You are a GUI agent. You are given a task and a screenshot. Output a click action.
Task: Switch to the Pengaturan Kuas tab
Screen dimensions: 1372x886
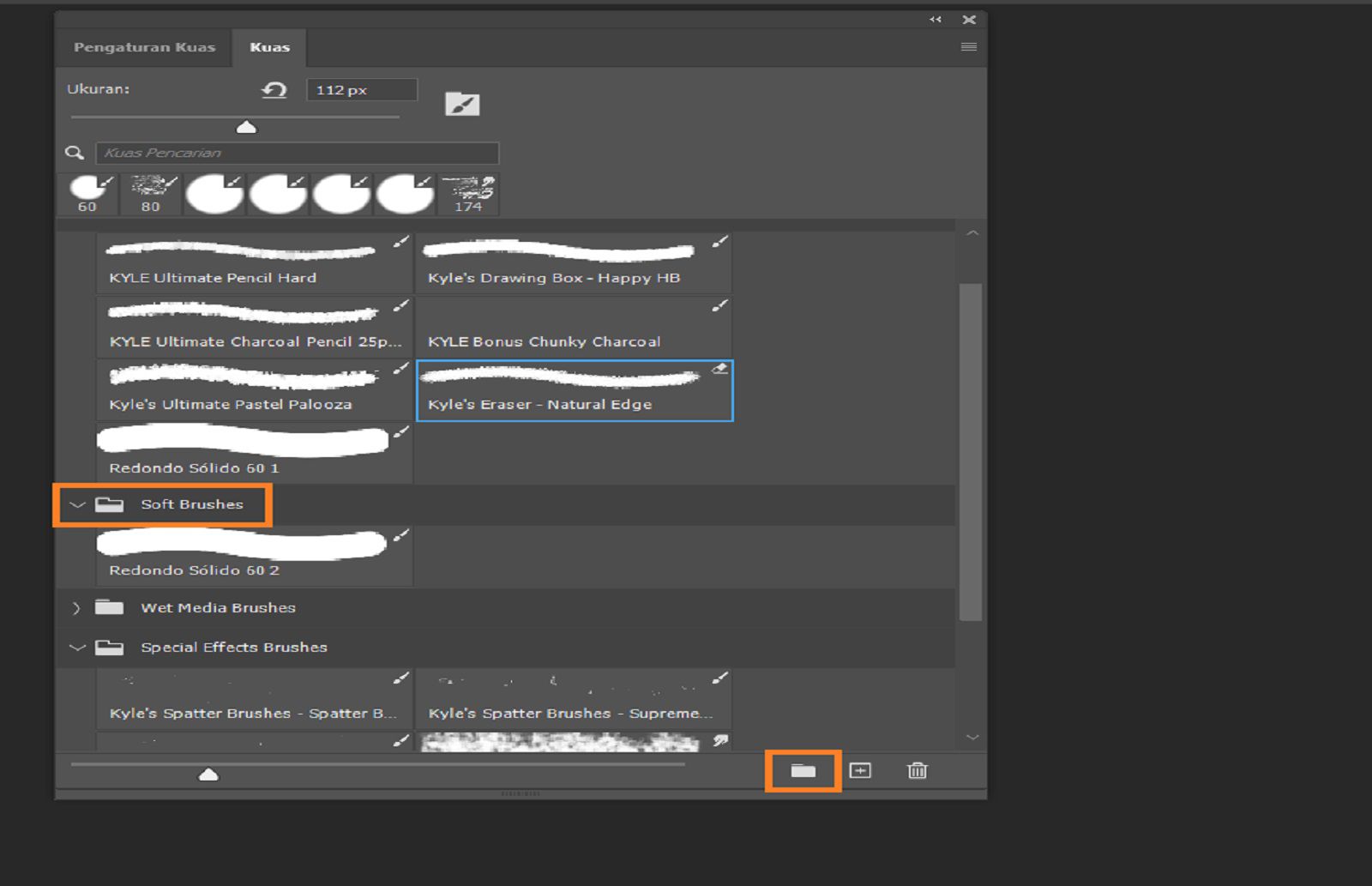pyautogui.click(x=146, y=47)
